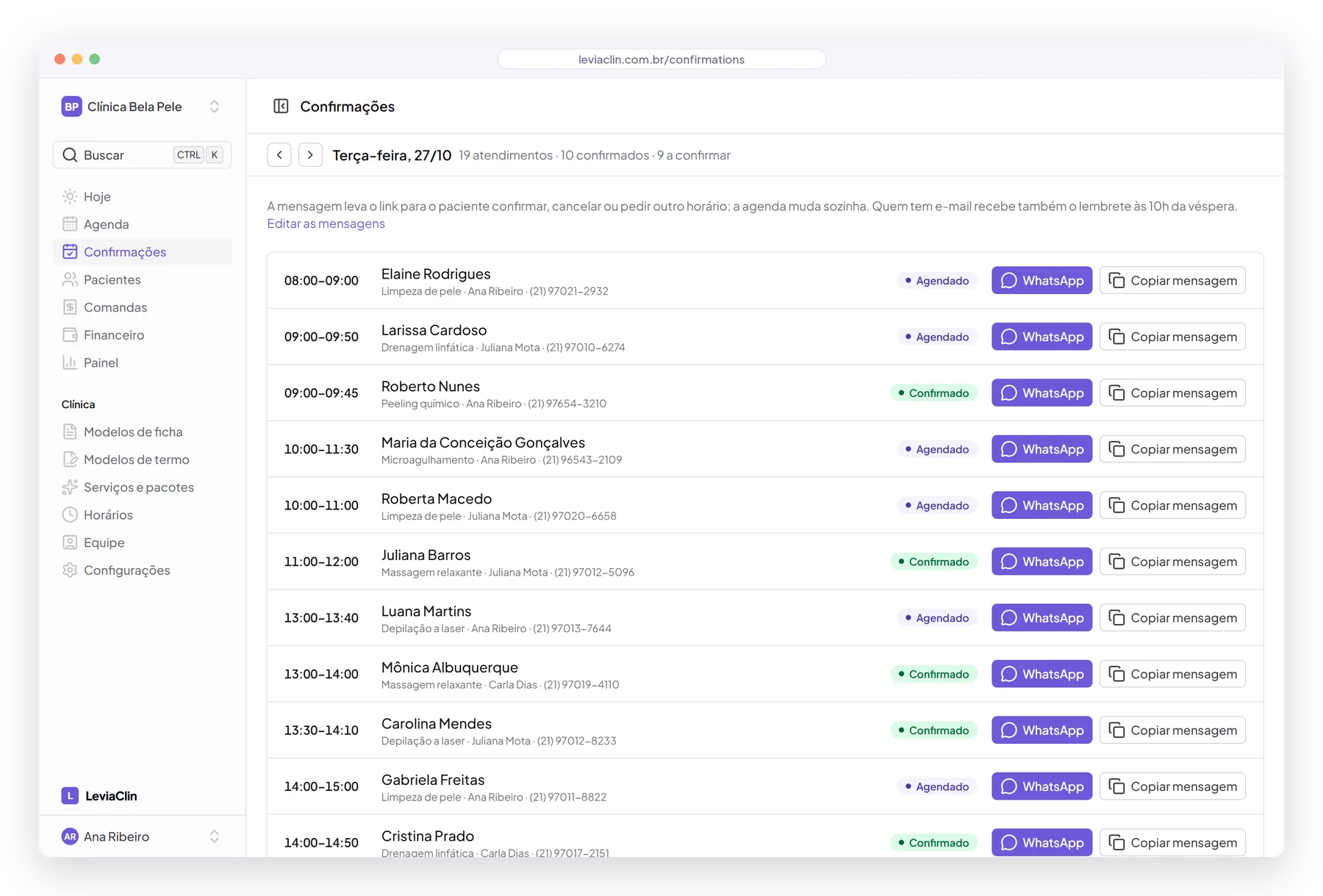
Task: Click the Terça-feira, 27/10 date heading
Action: (x=392, y=155)
